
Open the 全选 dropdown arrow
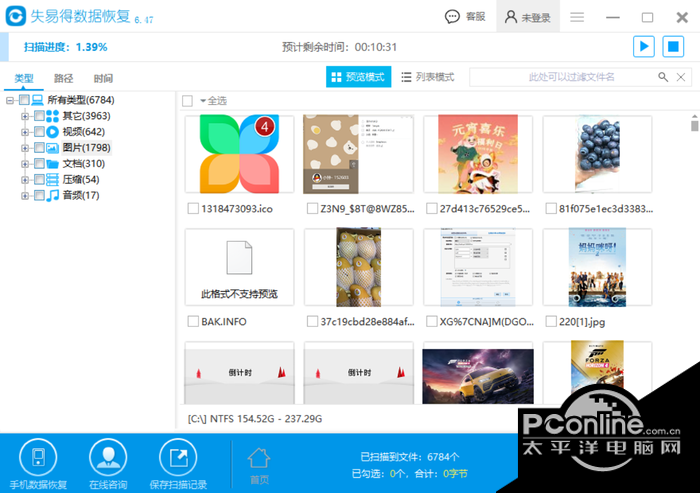[x=203, y=101]
